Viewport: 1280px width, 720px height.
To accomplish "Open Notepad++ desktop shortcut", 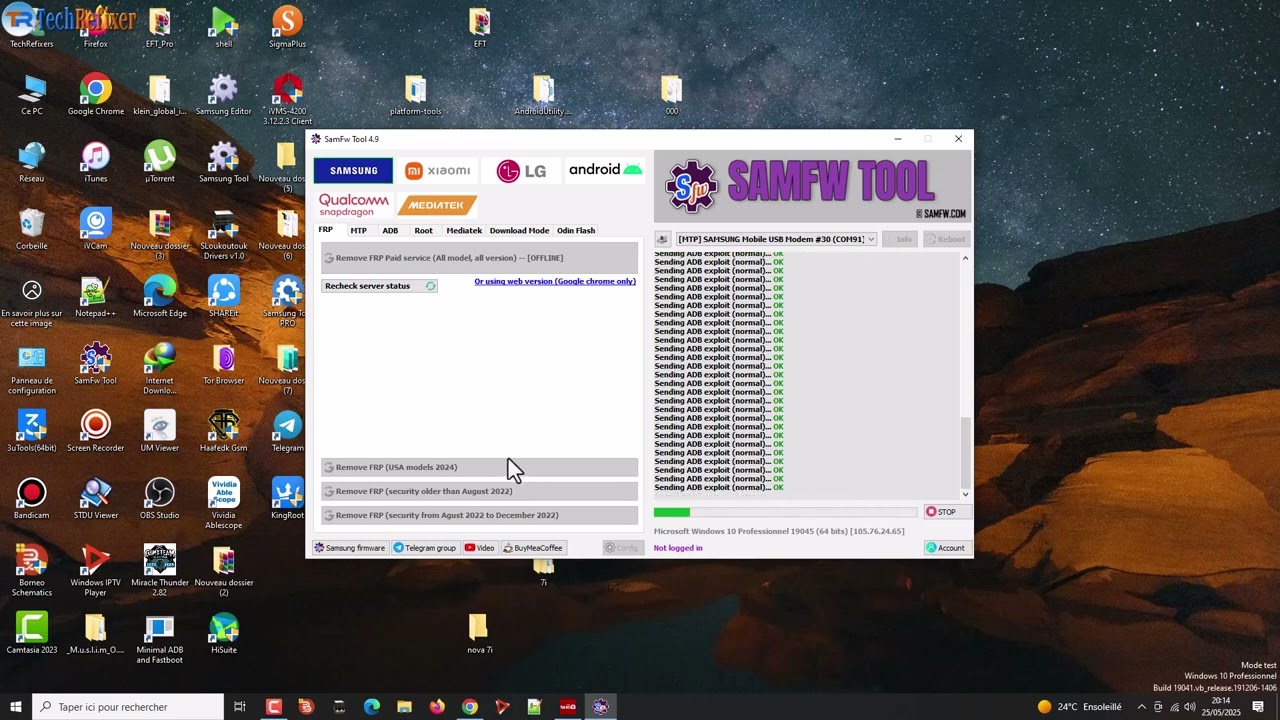I will point(96,297).
